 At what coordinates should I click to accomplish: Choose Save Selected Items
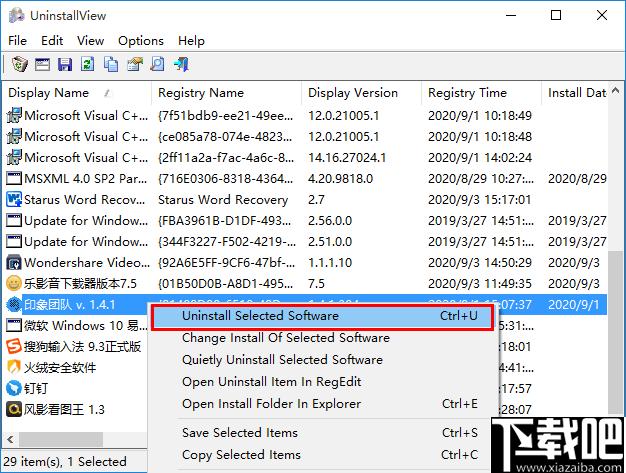tap(239, 433)
